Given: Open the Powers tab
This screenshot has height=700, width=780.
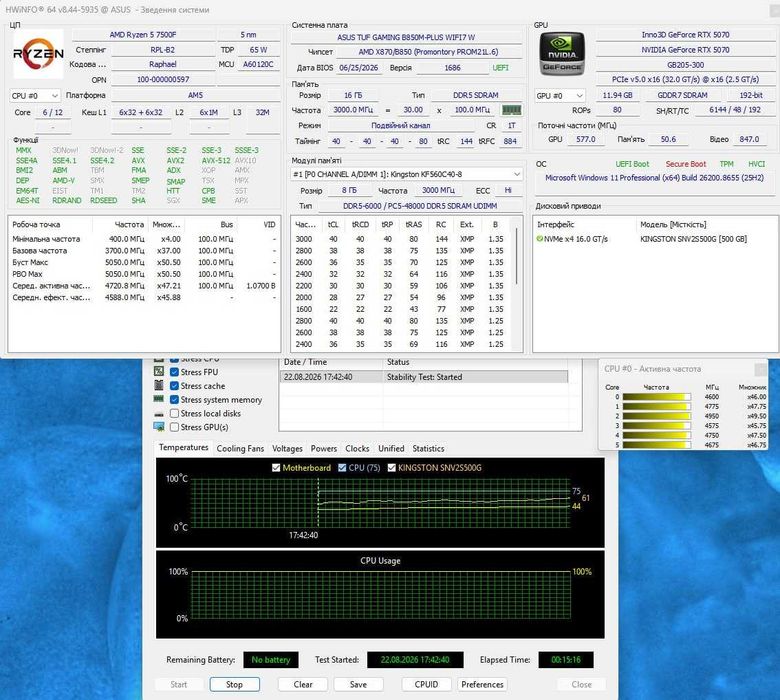Looking at the screenshot, I should (324, 448).
